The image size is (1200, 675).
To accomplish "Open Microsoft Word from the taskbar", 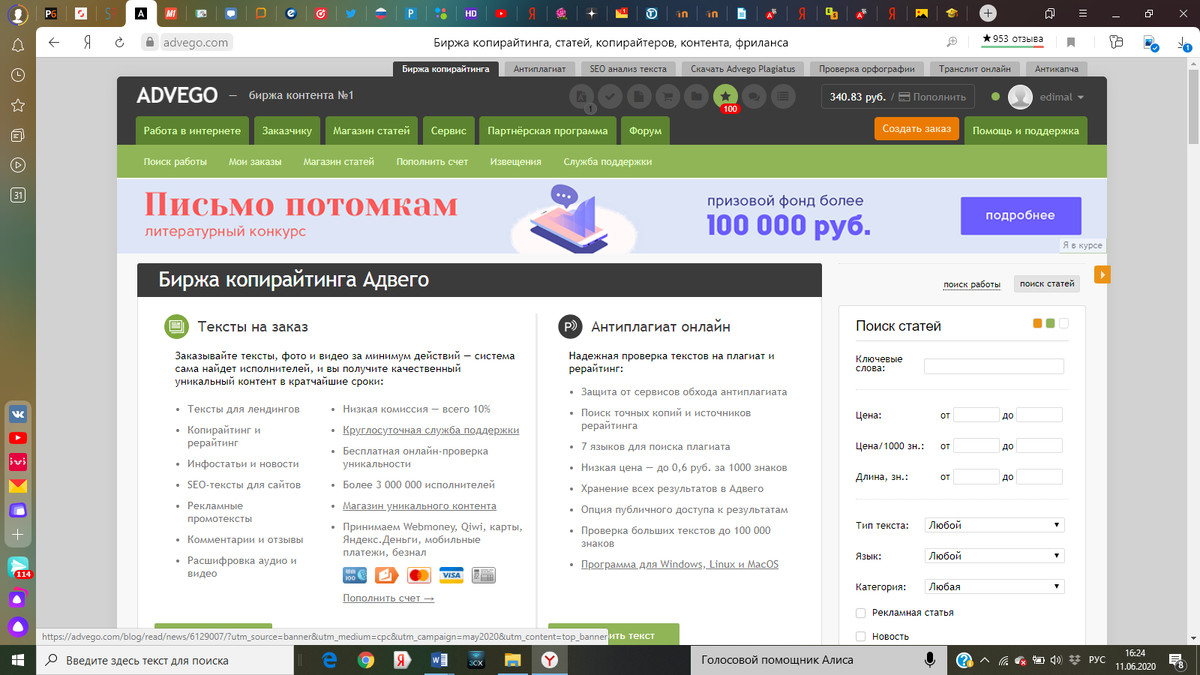I will point(438,660).
